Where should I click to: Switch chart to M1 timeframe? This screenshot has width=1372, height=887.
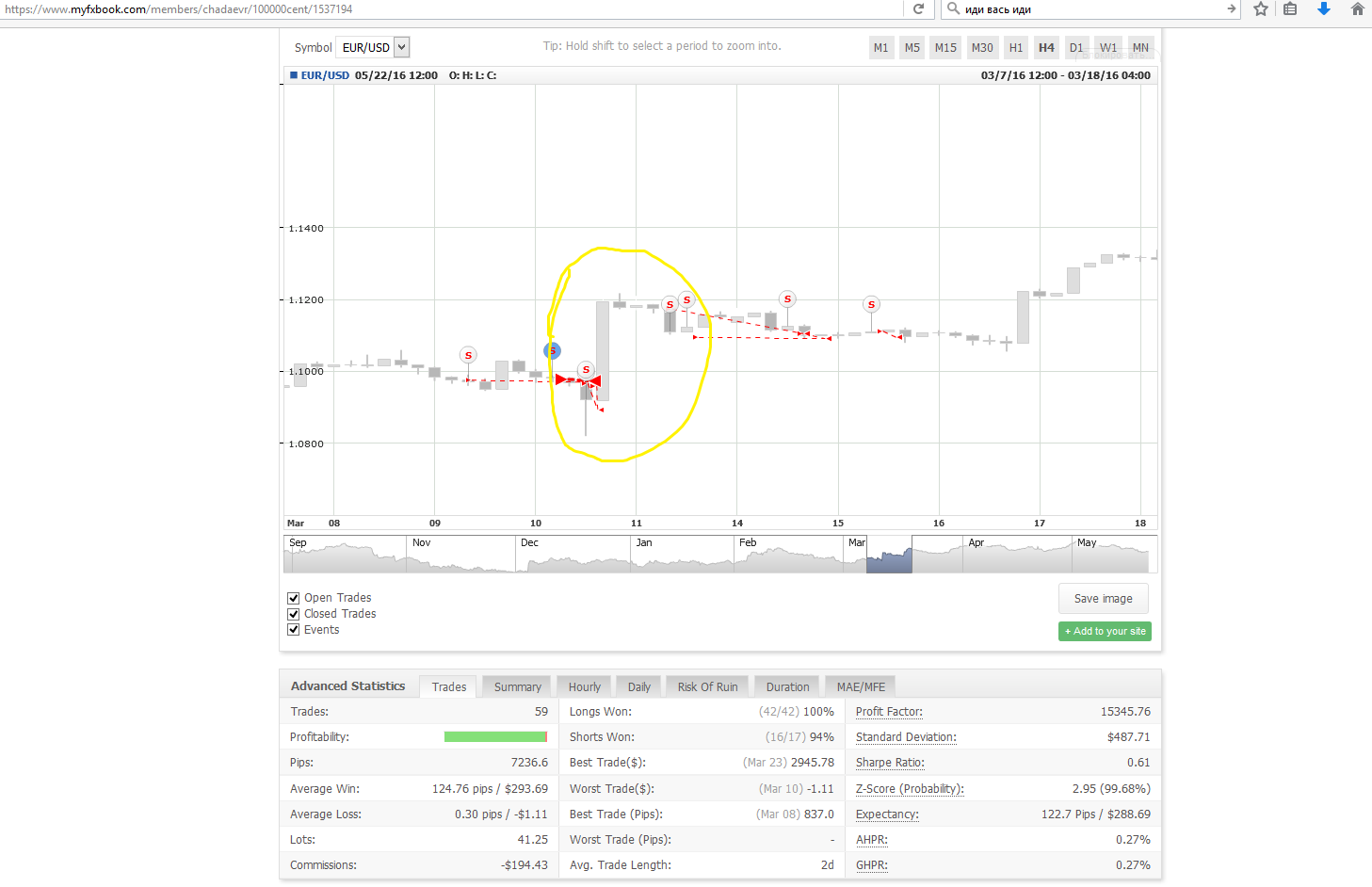880,47
